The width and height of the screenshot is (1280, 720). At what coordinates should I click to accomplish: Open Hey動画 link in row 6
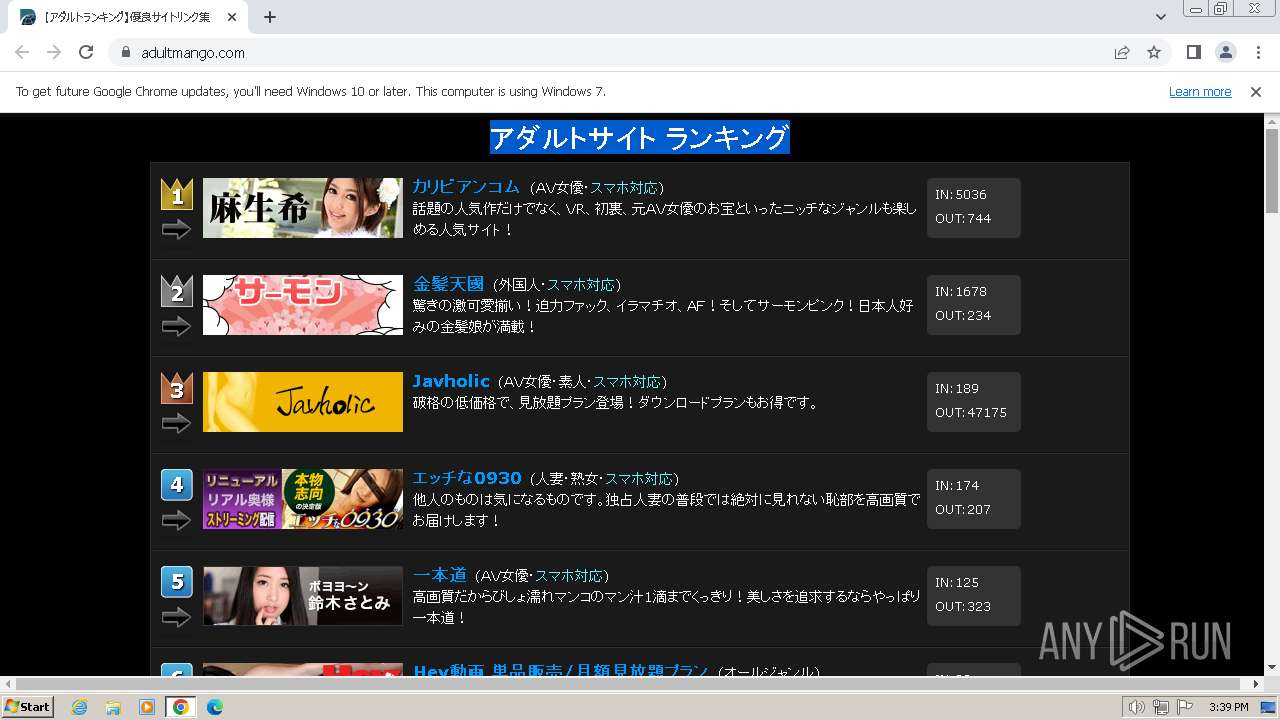[x=561, y=670]
